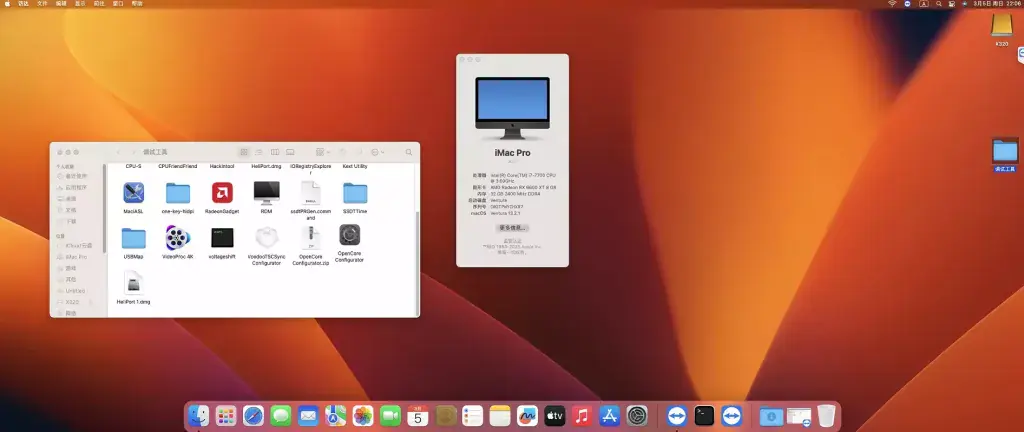Open Apple TV from the Dock
This screenshot has height=432, width=1024.
[x=554, y=416]
